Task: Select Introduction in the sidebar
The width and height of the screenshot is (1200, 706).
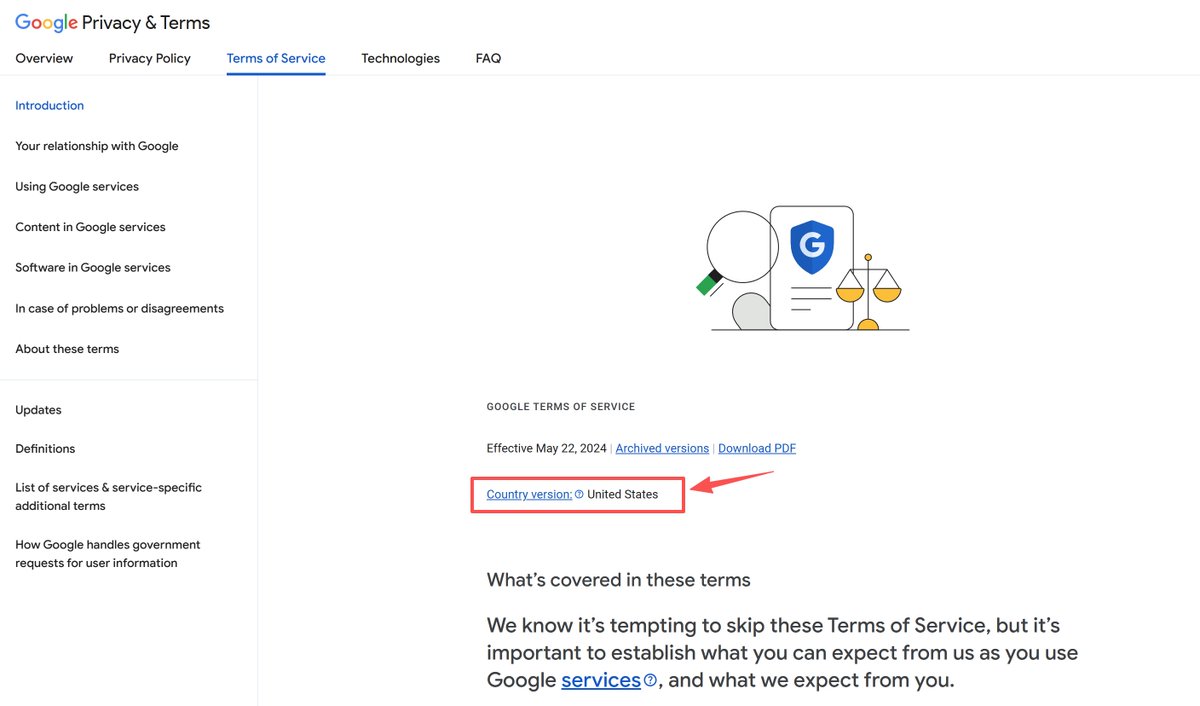Action: 50,105
